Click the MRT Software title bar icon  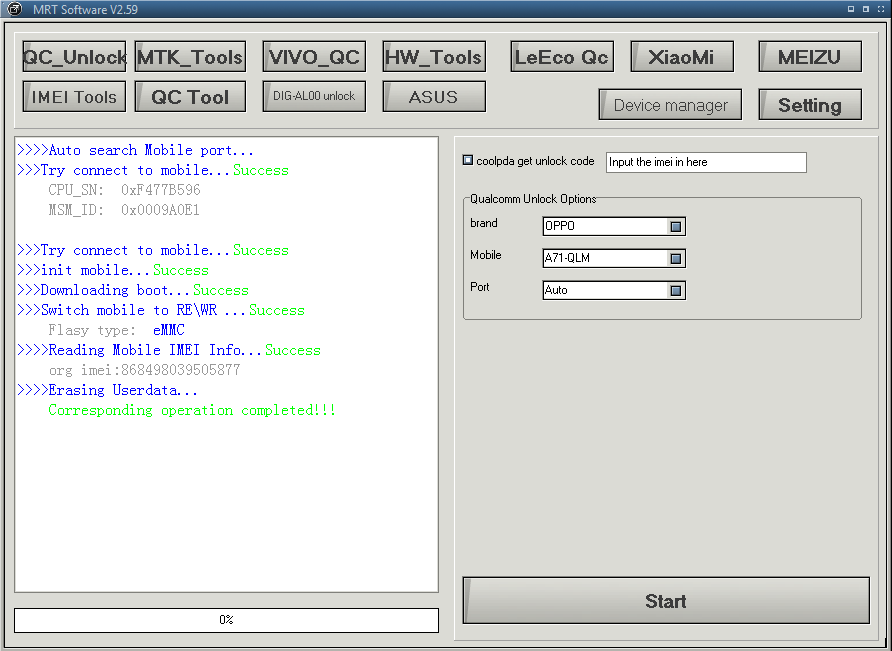point(14,9)
